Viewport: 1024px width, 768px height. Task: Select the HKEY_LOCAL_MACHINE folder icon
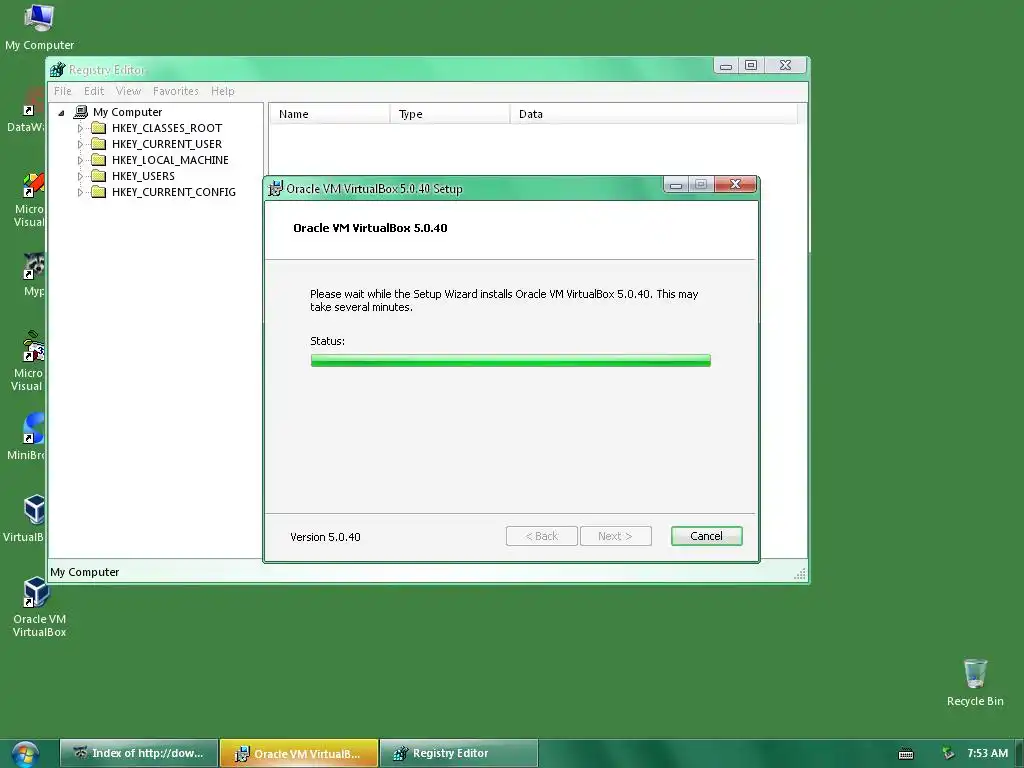tap(99, 160)
